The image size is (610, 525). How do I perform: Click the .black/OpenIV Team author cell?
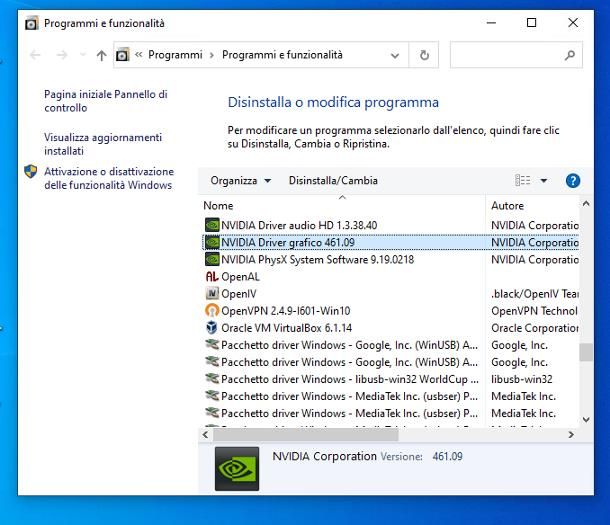tap(535, 294)
